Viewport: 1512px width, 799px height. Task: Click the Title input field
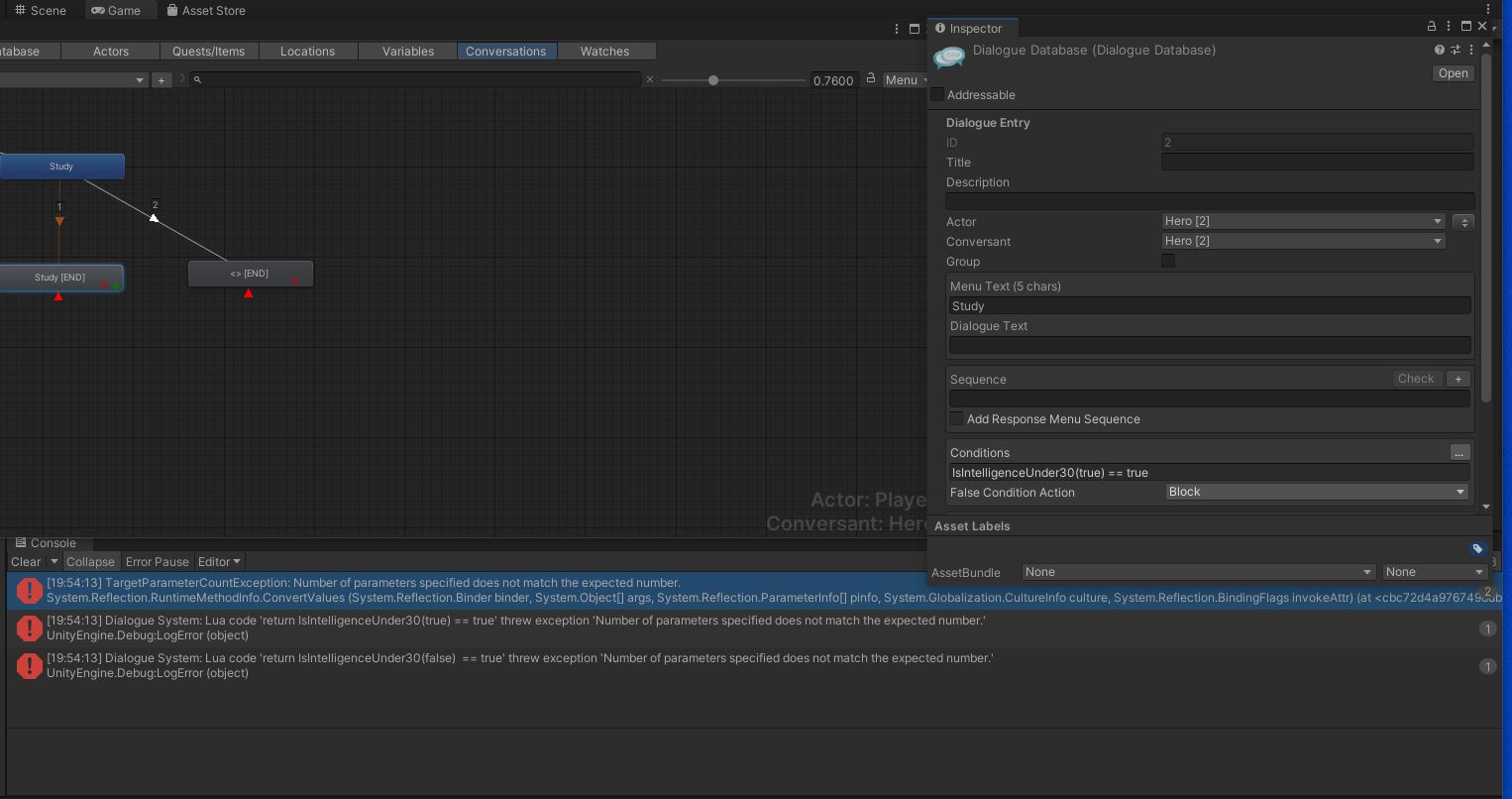[1318, 162]
